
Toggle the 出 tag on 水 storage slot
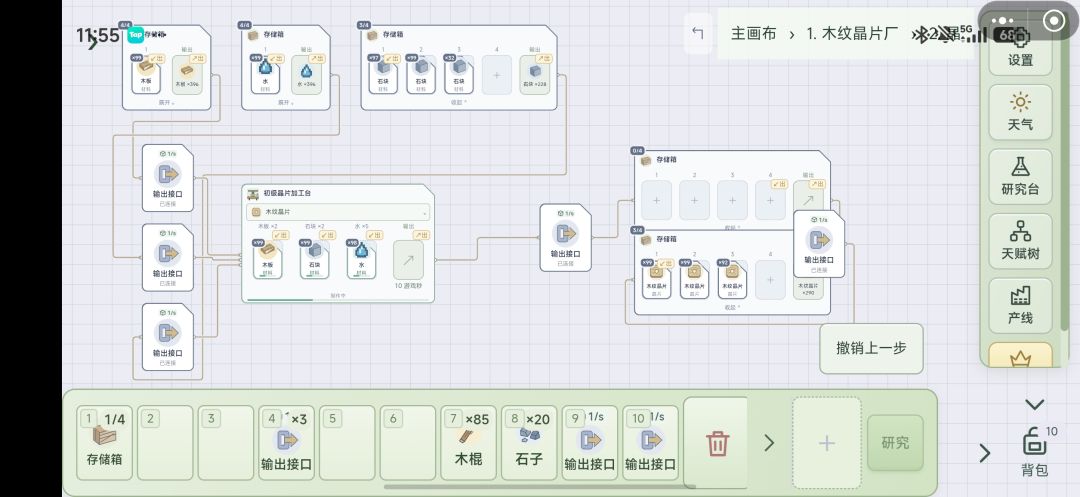click(276, 59)
